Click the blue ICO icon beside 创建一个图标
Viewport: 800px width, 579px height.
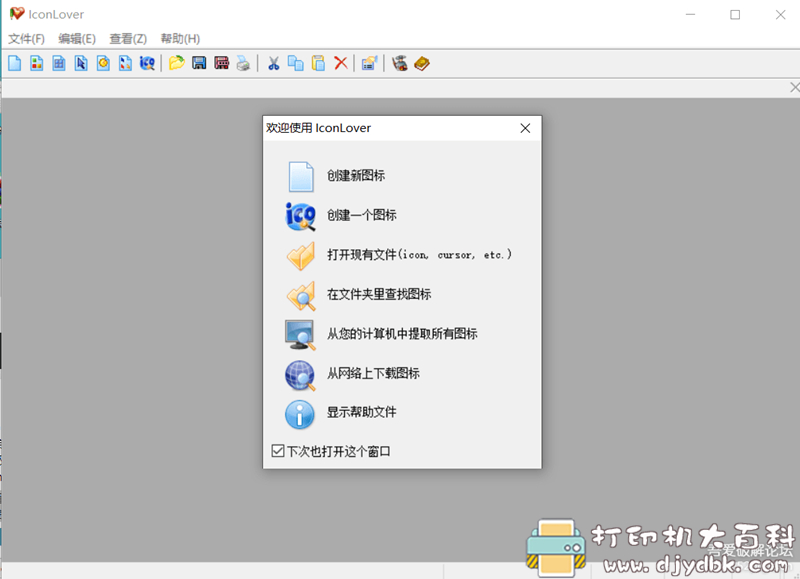(x=300, y=216)
